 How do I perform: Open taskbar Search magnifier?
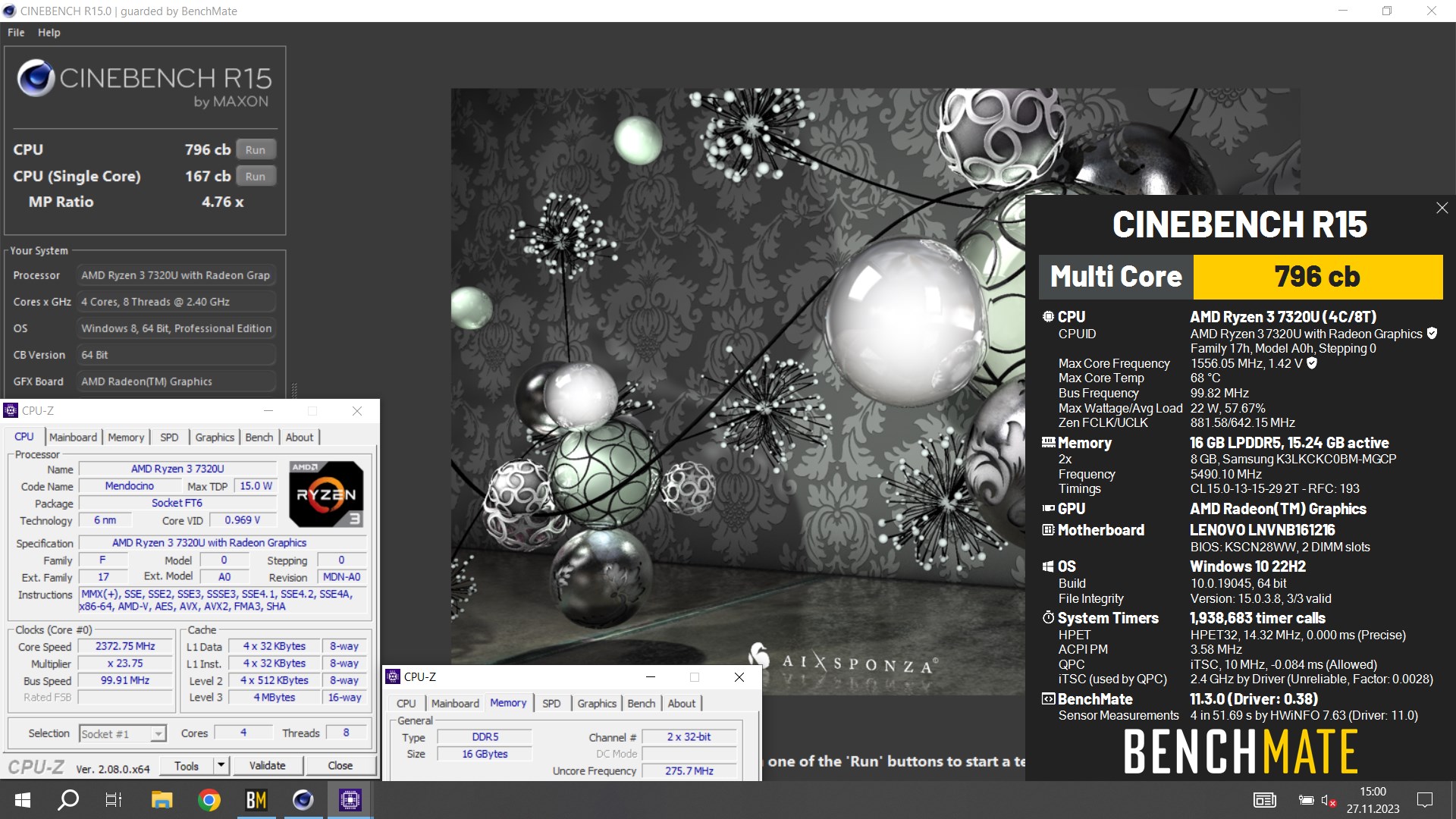click(68, 800)
